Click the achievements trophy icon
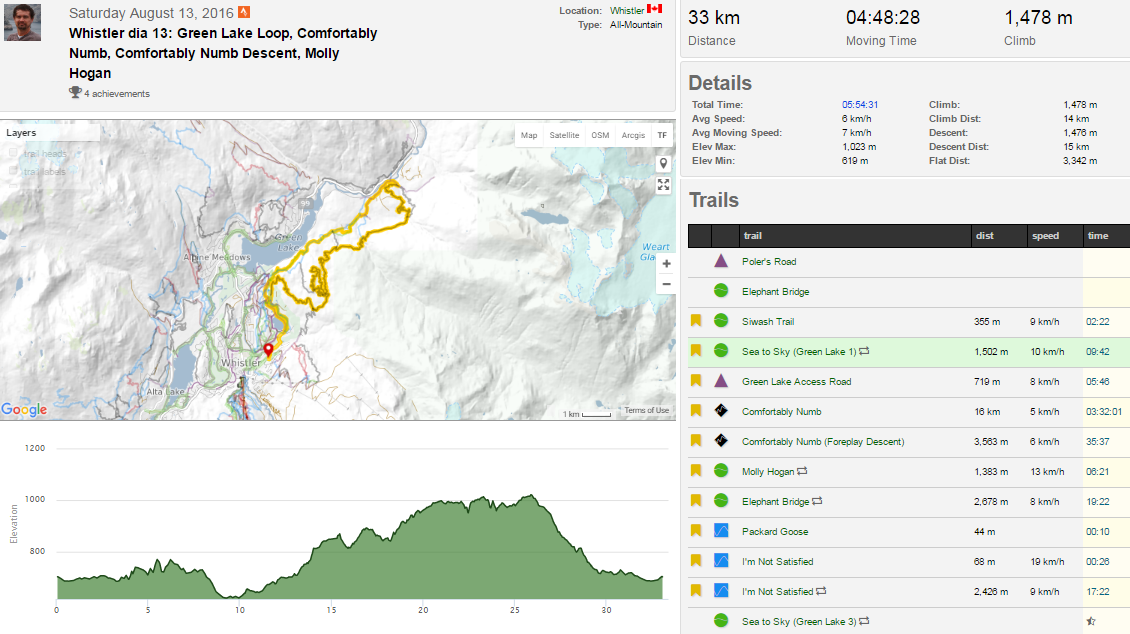The height and width of the screenshot is (634, 1130). 75,93
